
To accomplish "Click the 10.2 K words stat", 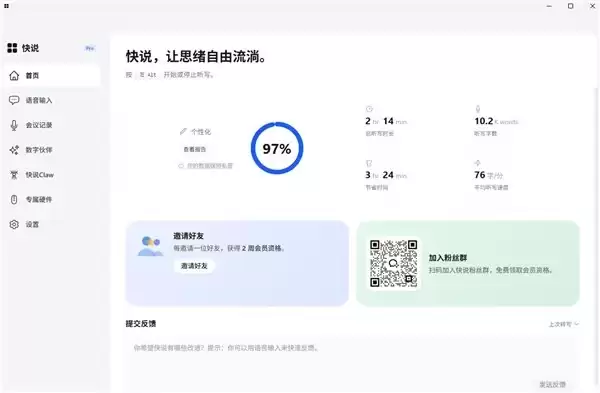I will point(496,121).
